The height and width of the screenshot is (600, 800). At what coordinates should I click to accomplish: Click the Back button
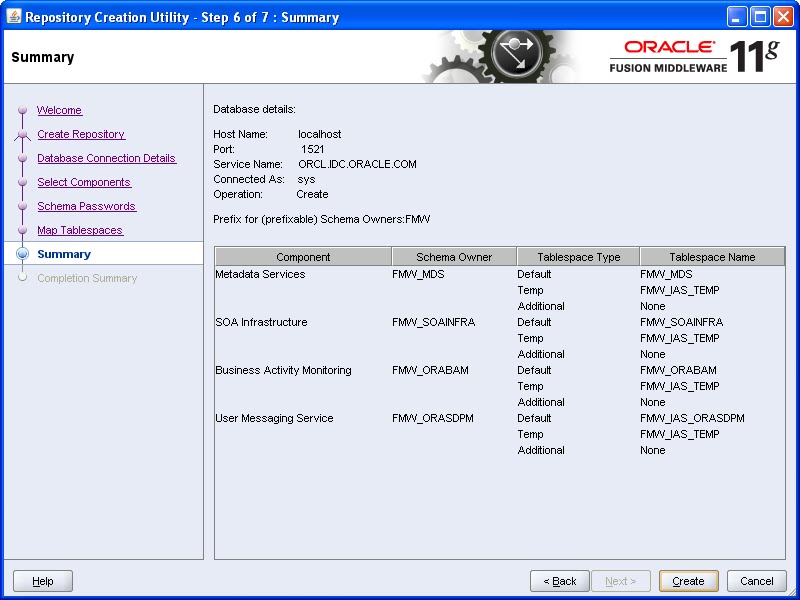(560, 581)
